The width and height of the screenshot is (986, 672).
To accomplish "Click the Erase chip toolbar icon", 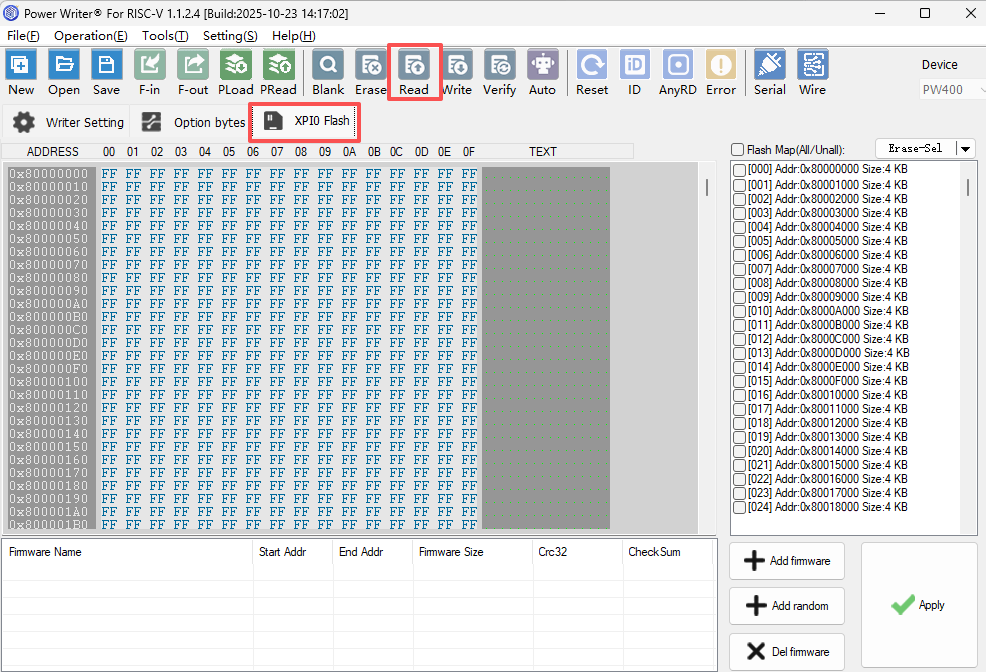I will click(370, 66).
